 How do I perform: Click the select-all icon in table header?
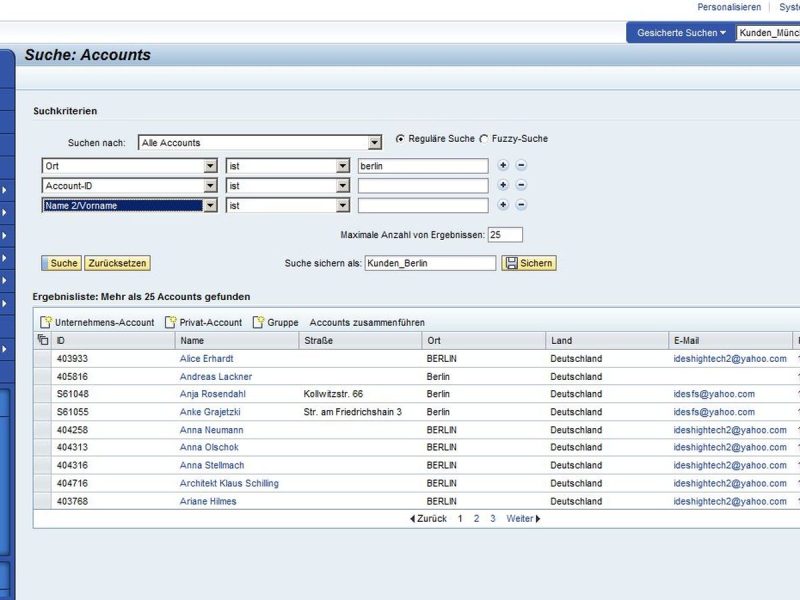(43, 340)
